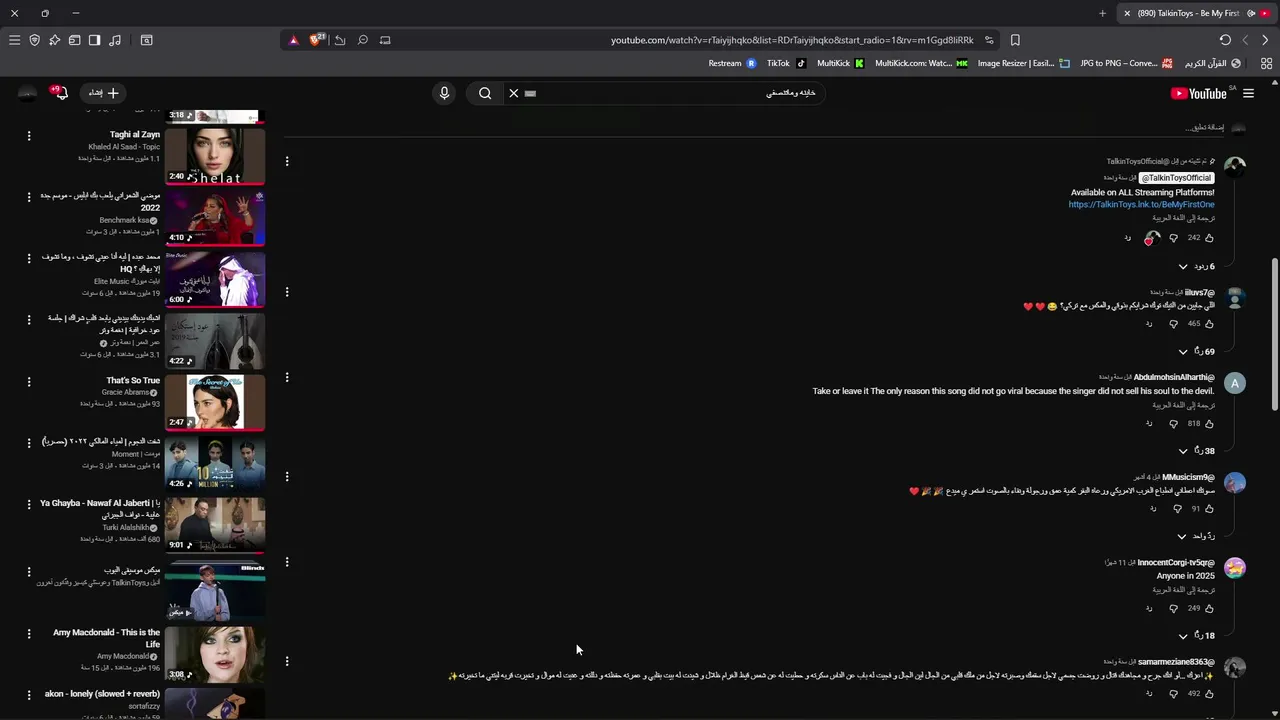Dislike the pinned TalkinToysOfficial comment
1280x720 pixels.
pyautogui.click(x=1173, y=238)
